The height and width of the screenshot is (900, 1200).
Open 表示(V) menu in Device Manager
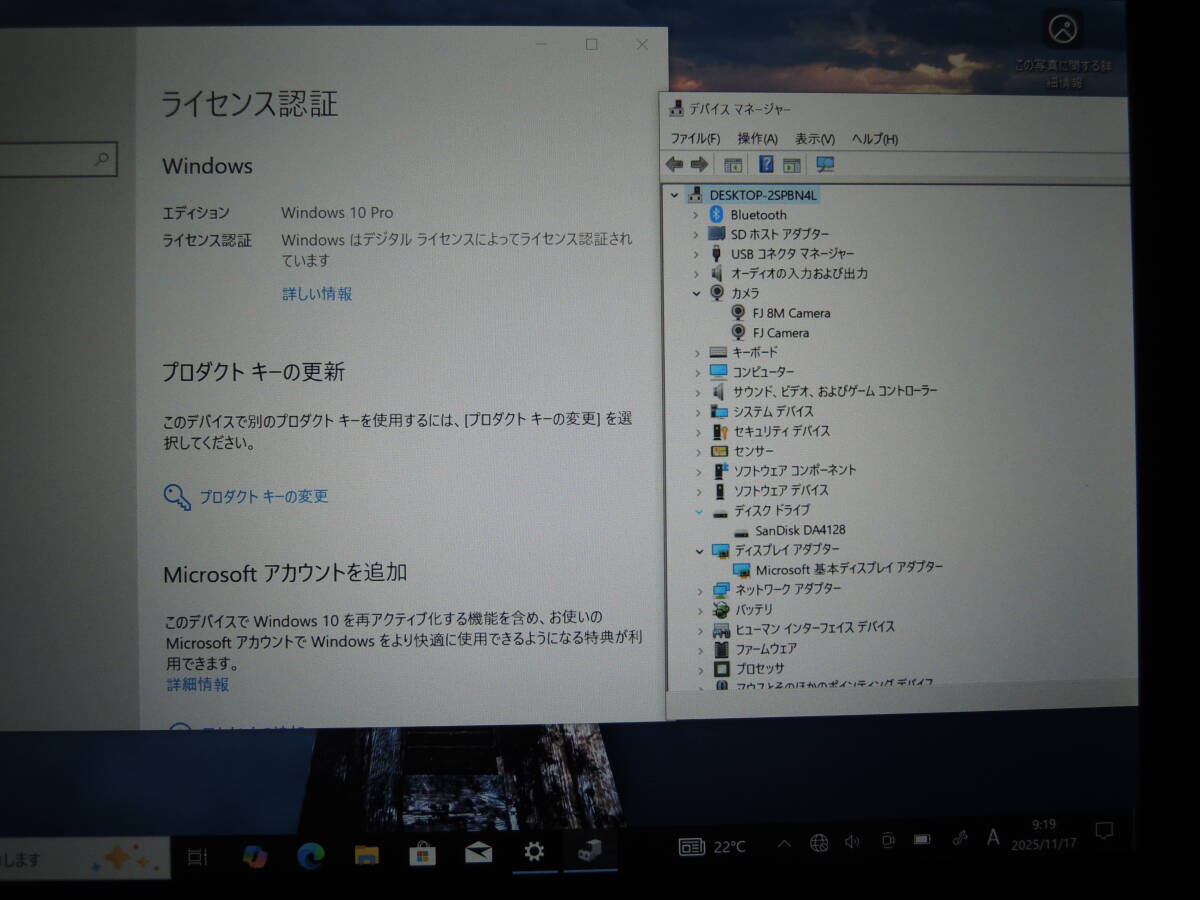(815, 139)
